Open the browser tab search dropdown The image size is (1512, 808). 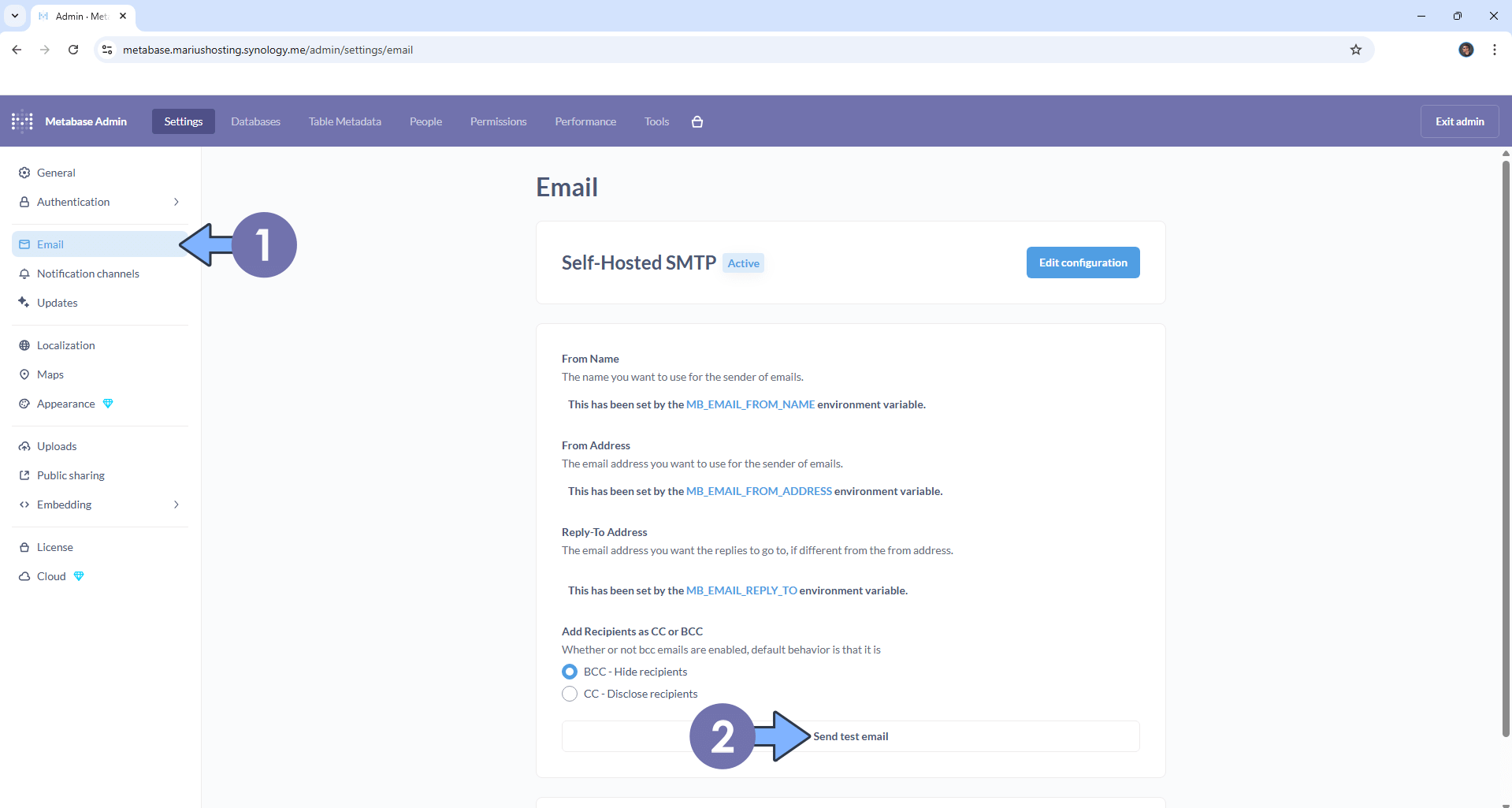pos(15,16)
